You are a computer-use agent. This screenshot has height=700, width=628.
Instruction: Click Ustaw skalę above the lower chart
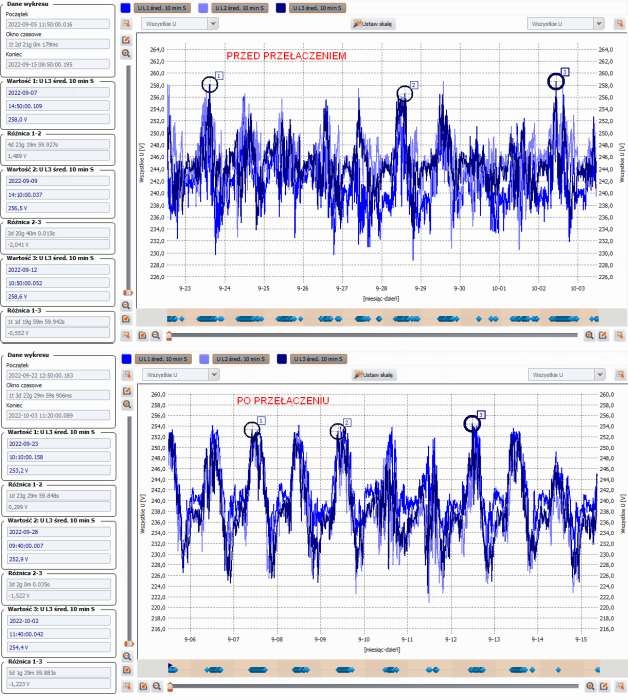pyautogui.click(x=374, y=375)
